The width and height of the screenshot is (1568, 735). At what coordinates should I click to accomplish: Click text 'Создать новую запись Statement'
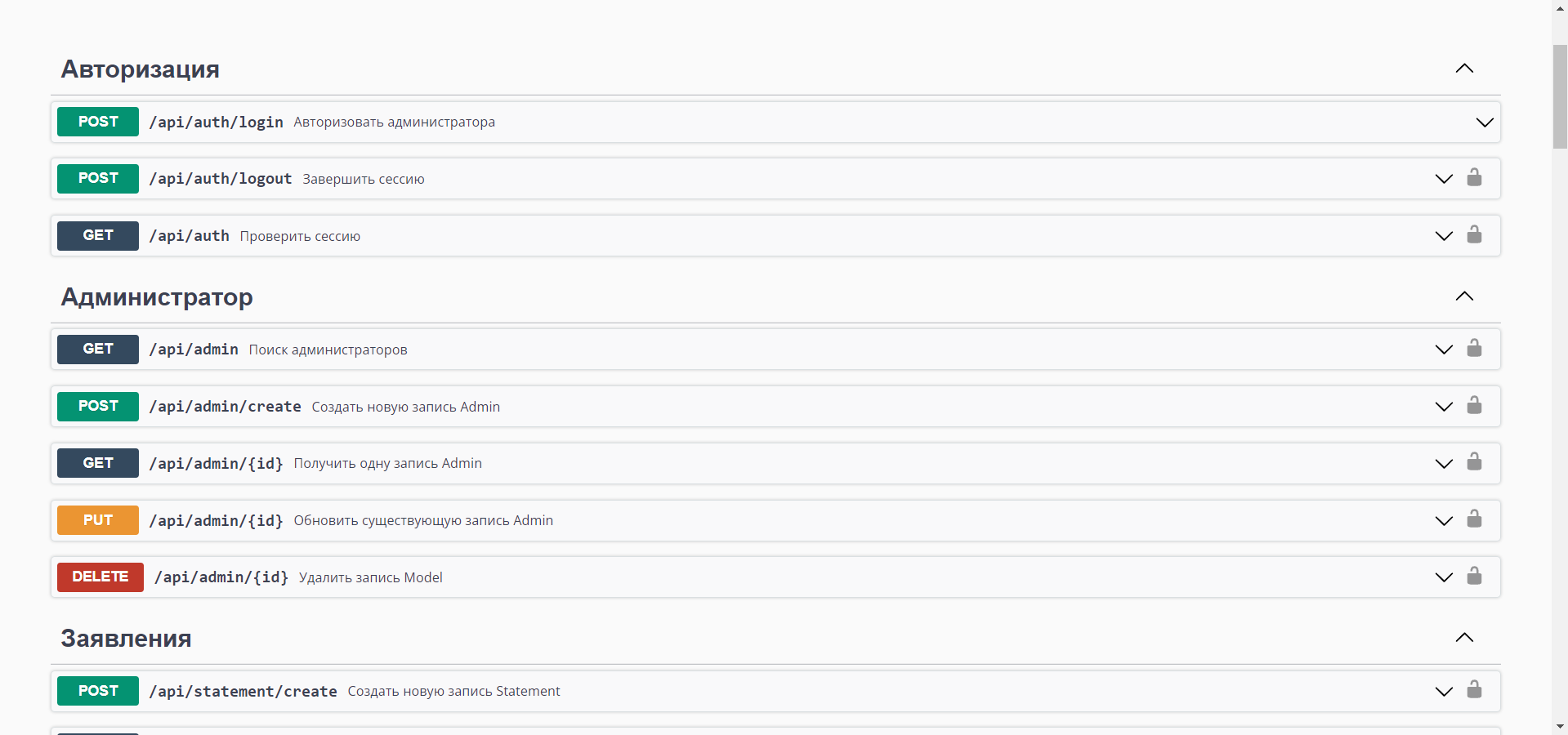coord(454,692)
